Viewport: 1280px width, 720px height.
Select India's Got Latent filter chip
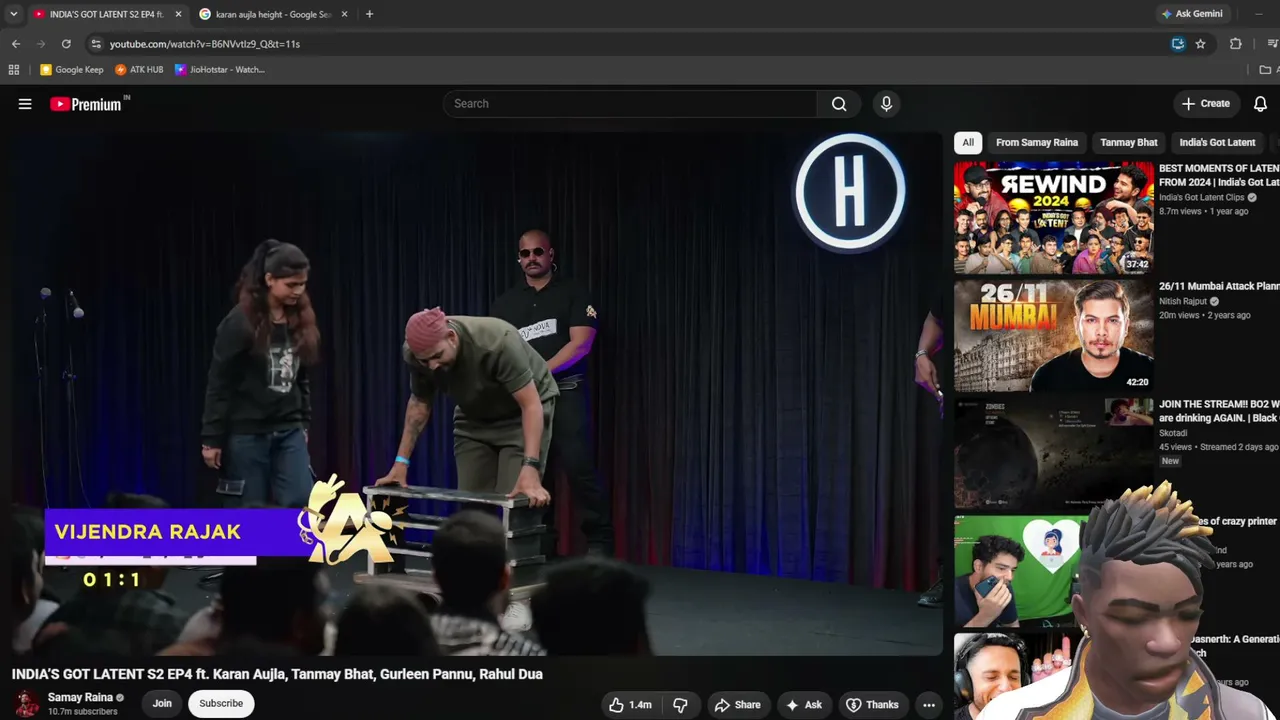1217,143
